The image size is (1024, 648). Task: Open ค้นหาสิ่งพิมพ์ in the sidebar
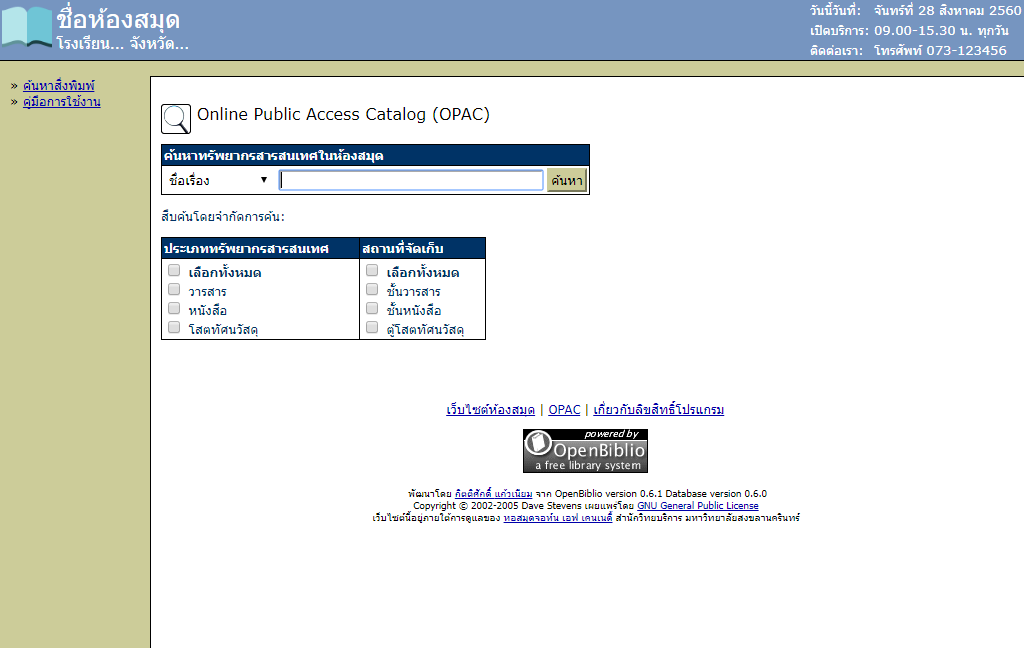(59, 86)
